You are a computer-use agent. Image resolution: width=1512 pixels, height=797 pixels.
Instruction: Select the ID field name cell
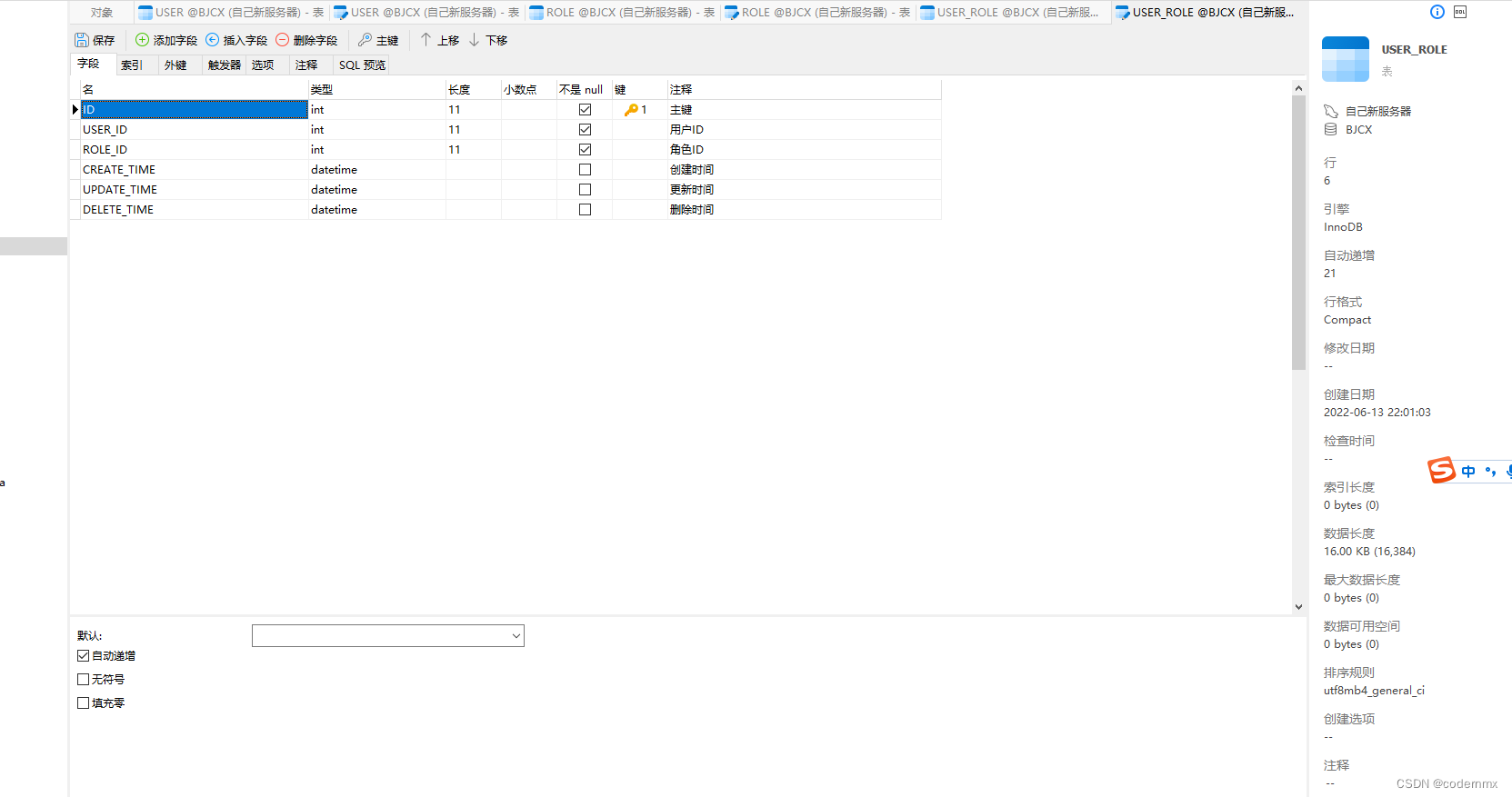coord(195,109)
